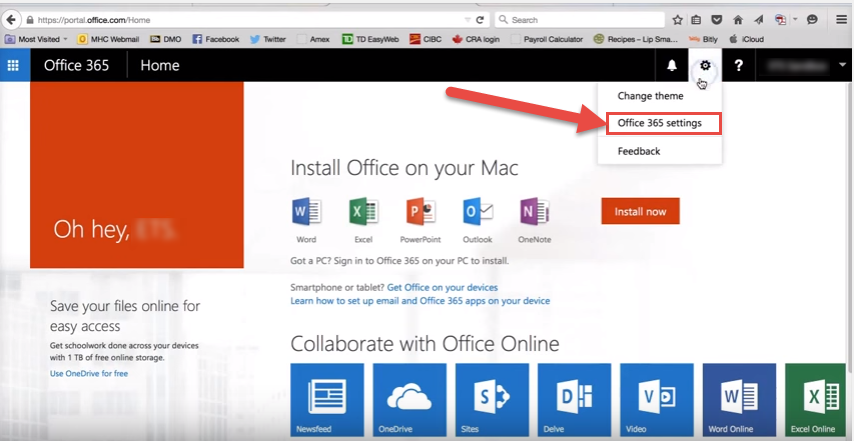Open the TD EasyWeb bookmark

[x=370, y=39]
